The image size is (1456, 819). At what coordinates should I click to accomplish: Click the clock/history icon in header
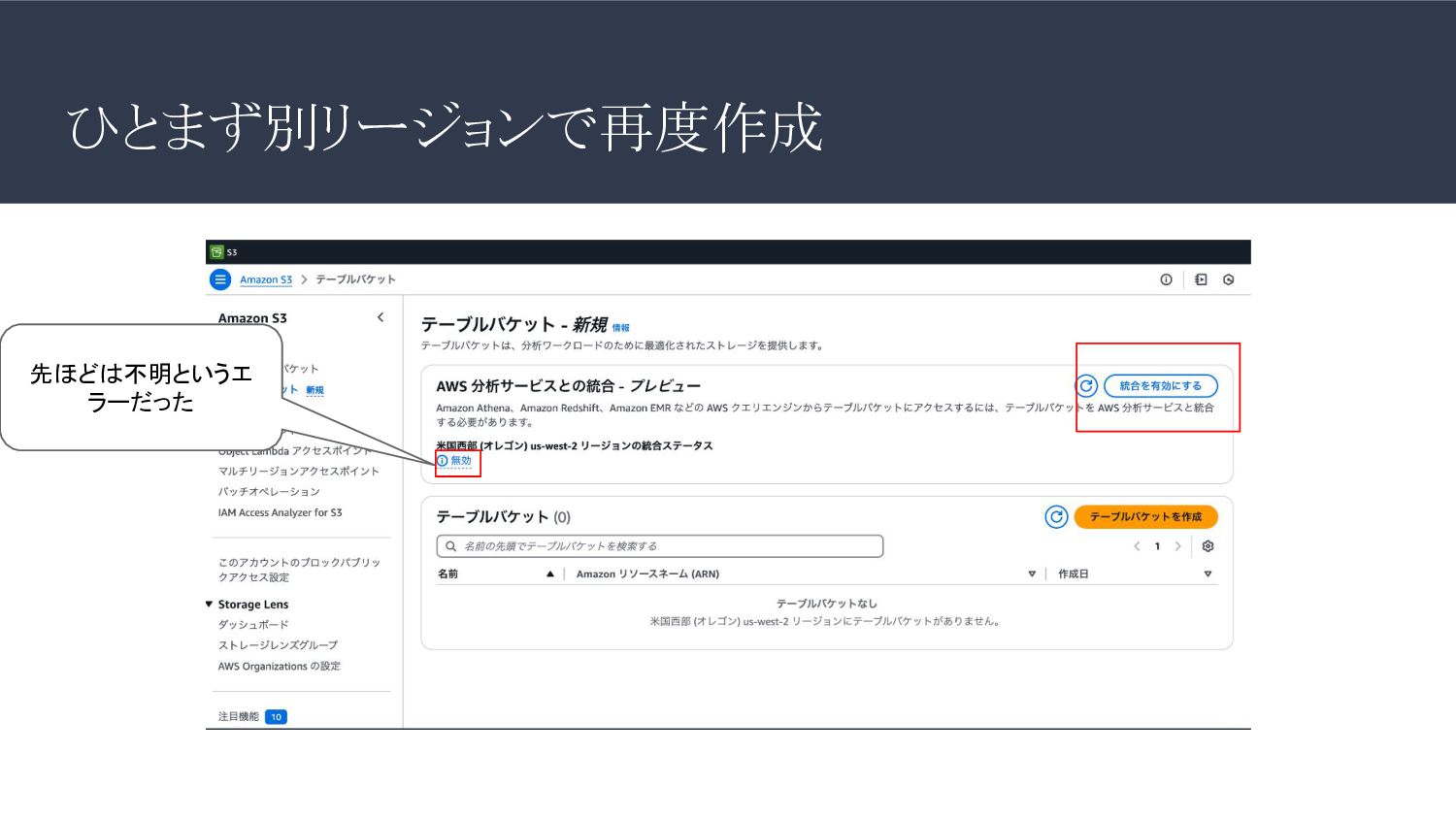pyautogui.click(x=1229, y=279)
